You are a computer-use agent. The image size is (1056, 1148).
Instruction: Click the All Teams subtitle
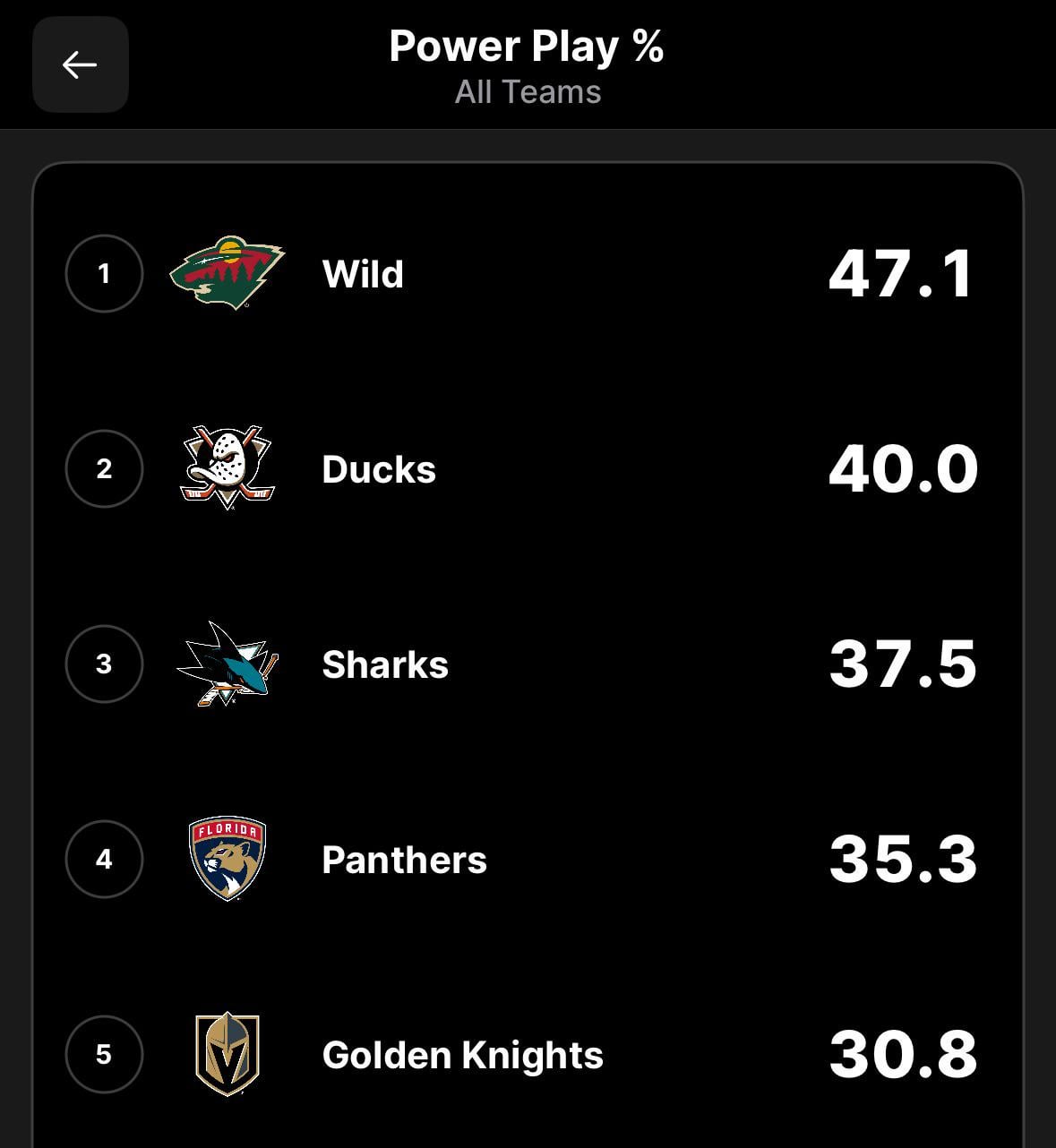pyautogui.click(x=528, y=92)
